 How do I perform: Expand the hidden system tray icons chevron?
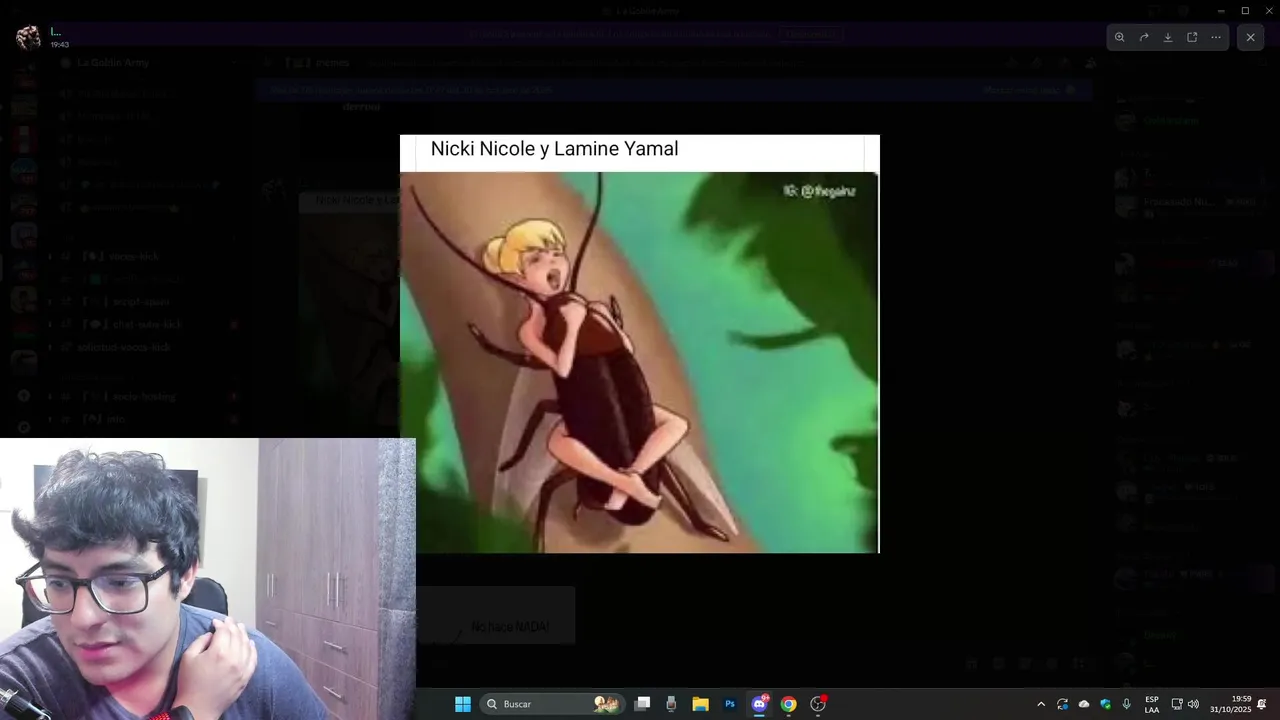point(1041,704)
